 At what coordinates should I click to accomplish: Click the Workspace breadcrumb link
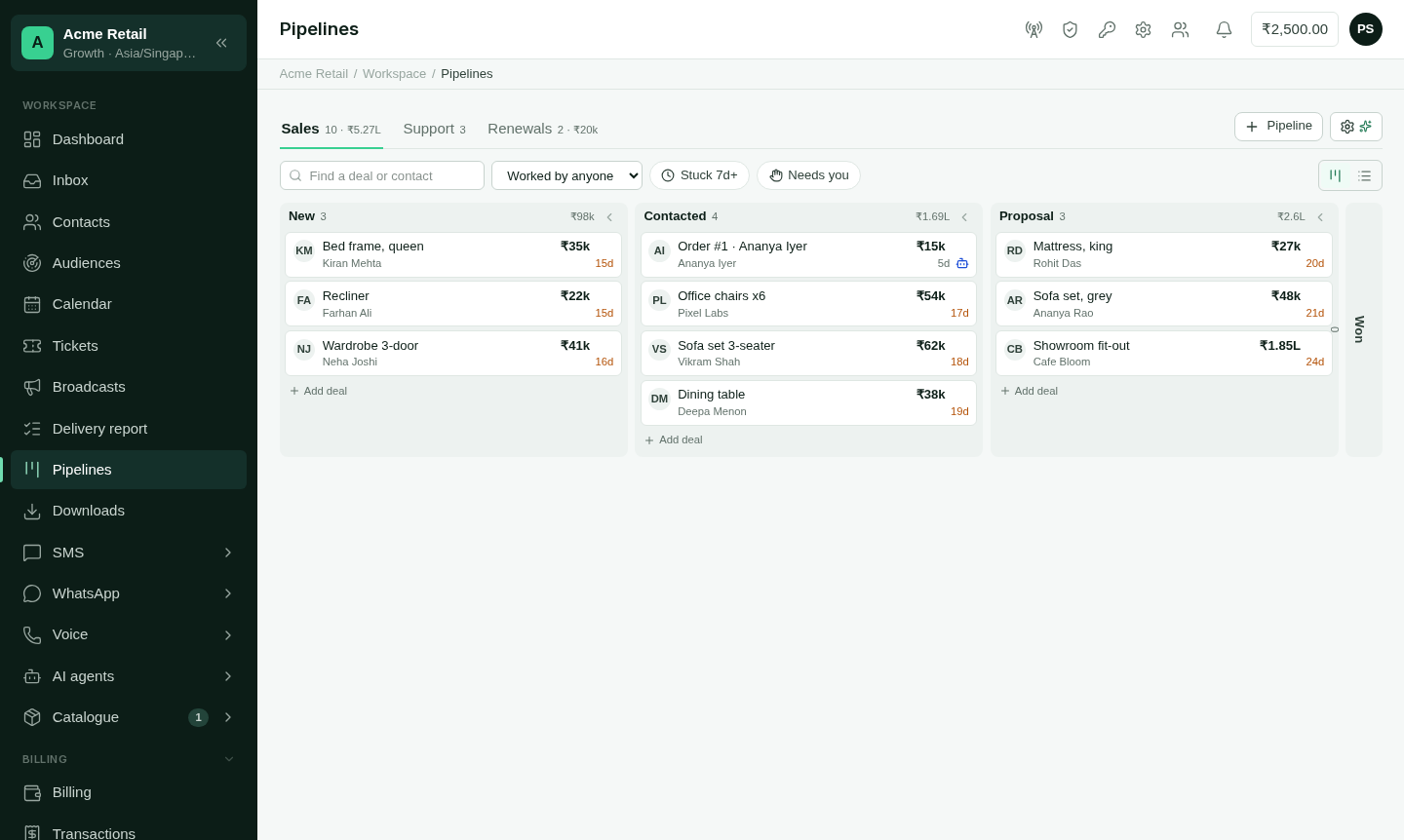(x=394, y=74)
